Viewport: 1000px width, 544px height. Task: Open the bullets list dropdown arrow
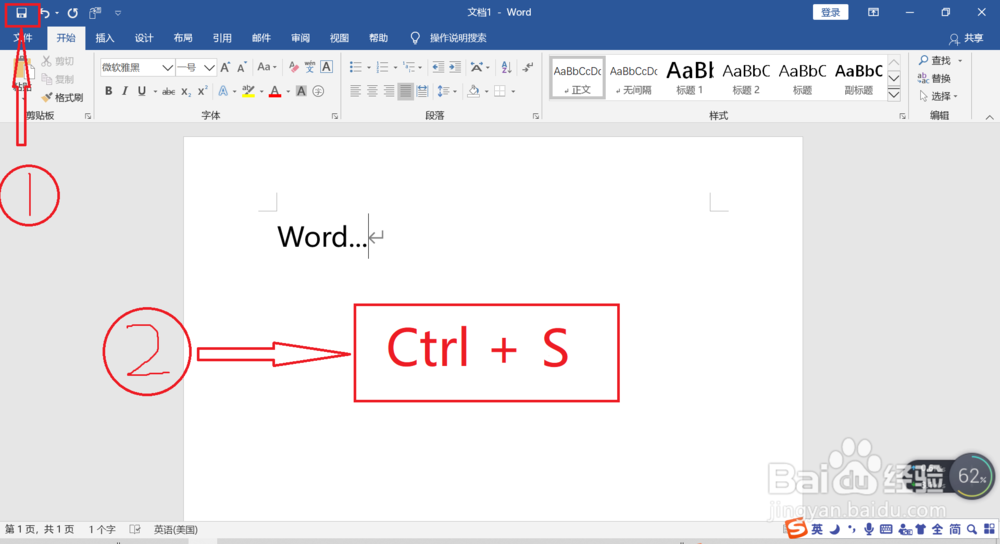[x=369, y=68]
